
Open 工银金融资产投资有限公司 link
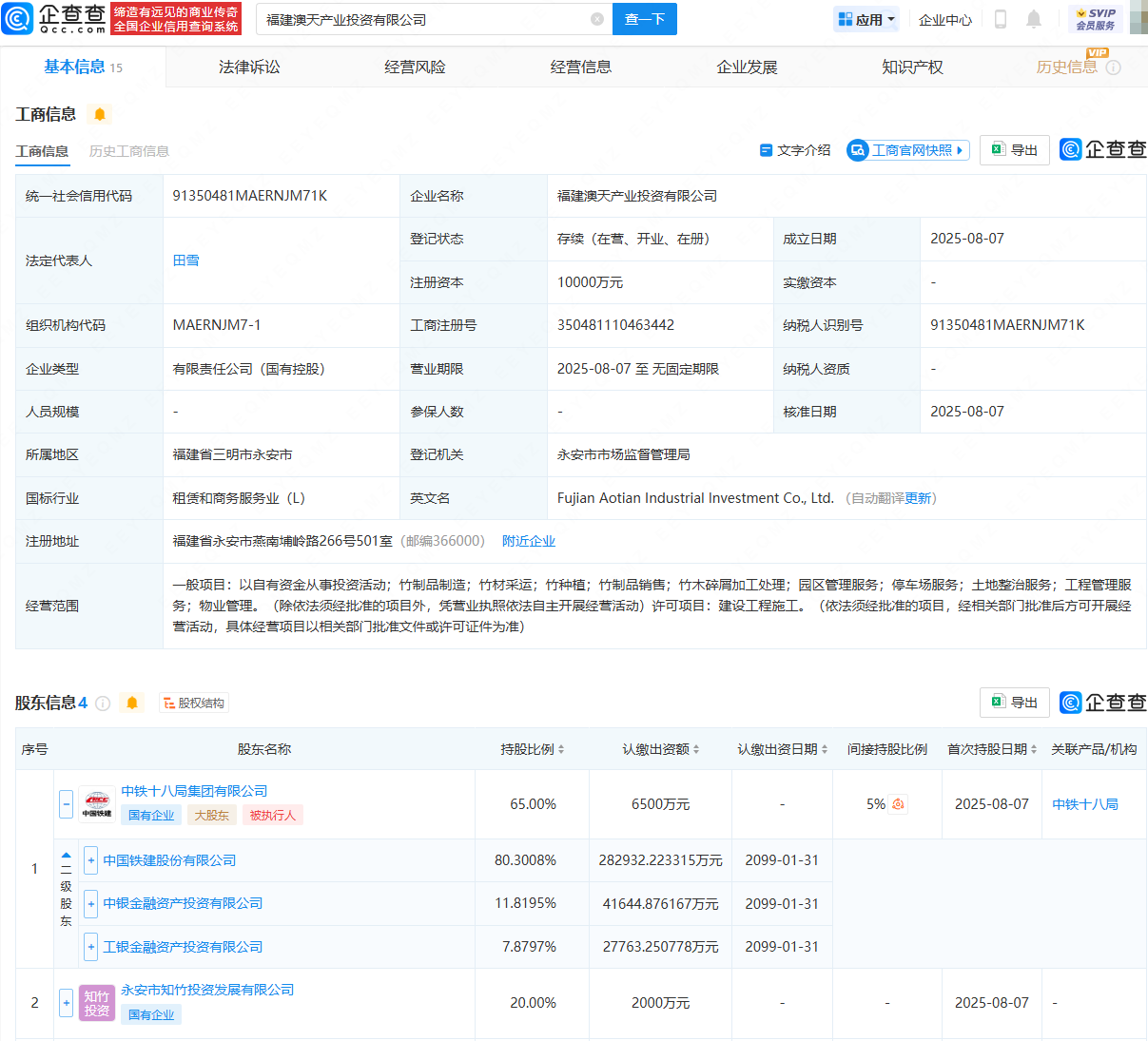pos(183,947)
